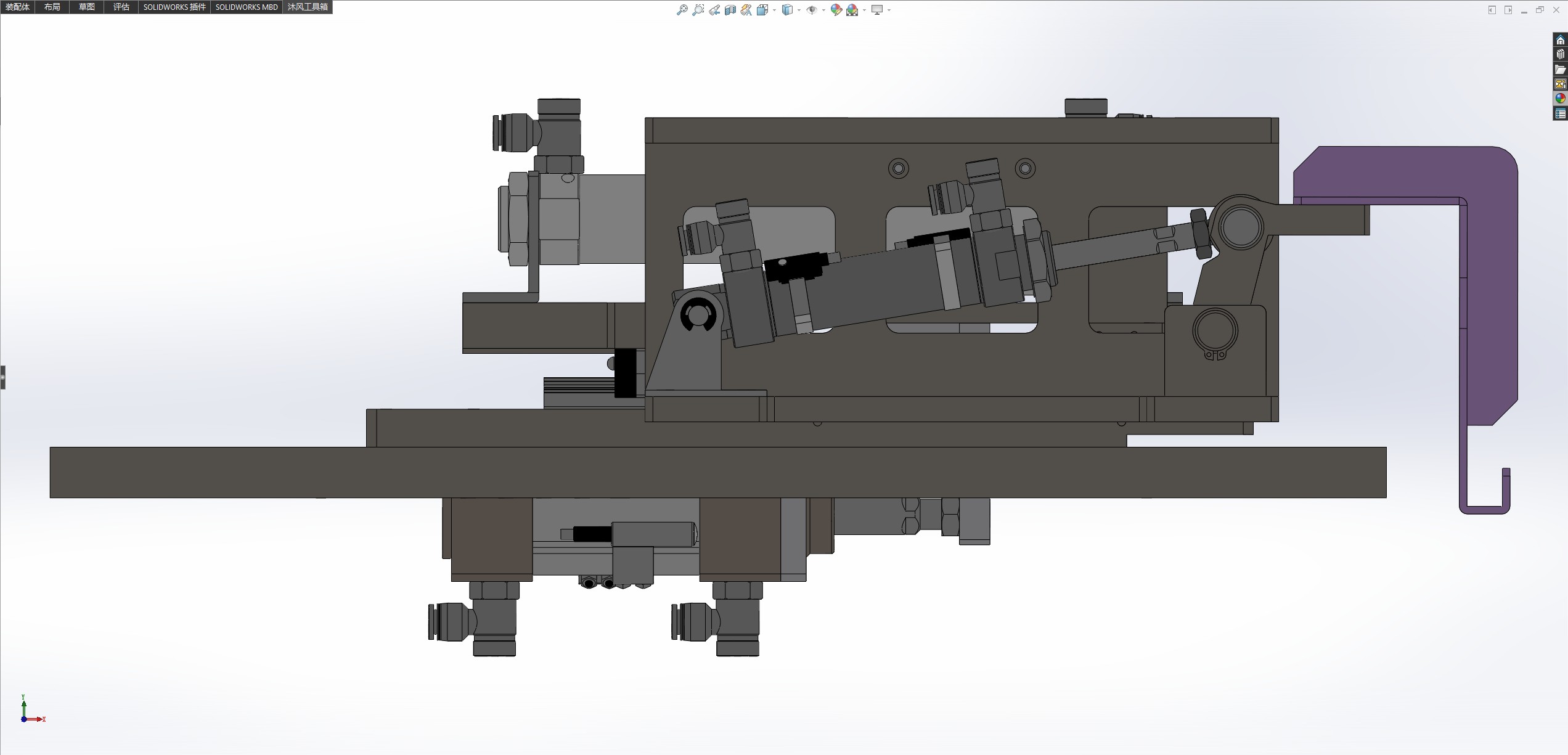Open the 评估 tab
Image resolution: width=1568 pixels, height=755 pixels.
[121, 7]
